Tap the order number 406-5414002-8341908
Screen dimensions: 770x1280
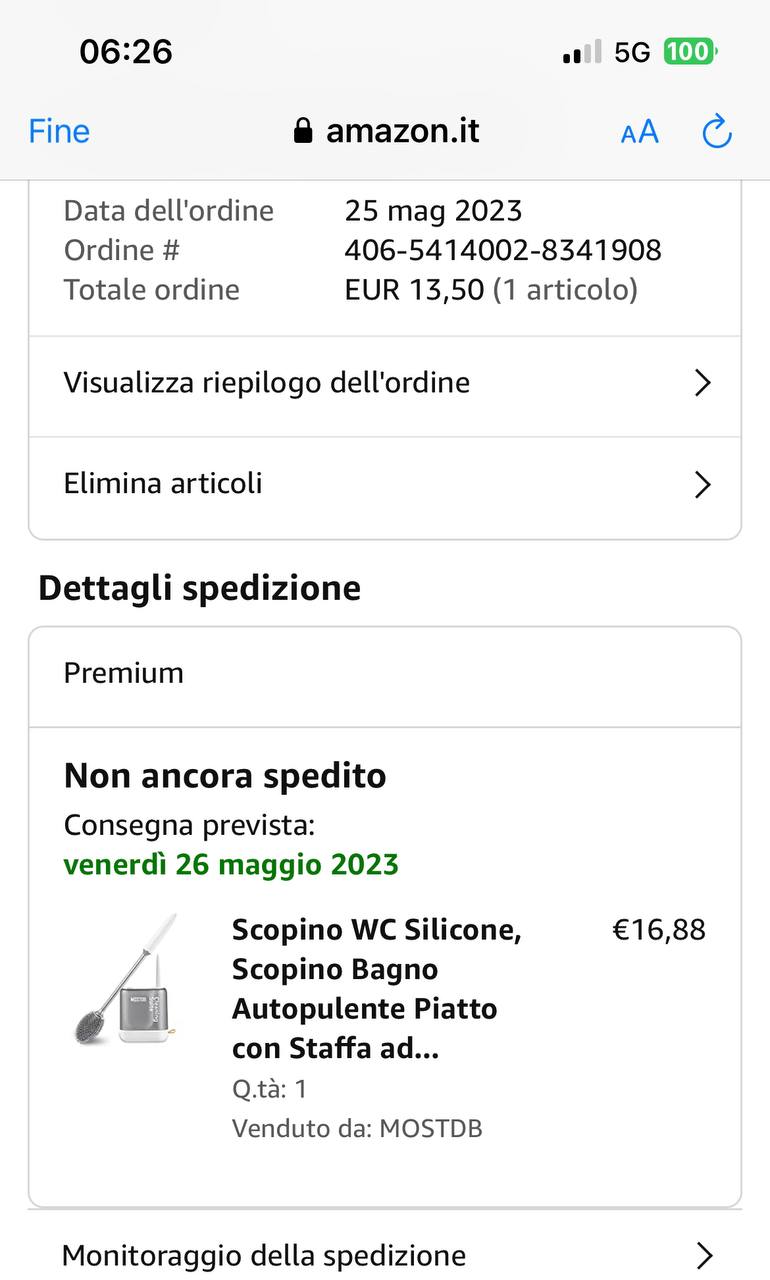click(x=503, y=250)
